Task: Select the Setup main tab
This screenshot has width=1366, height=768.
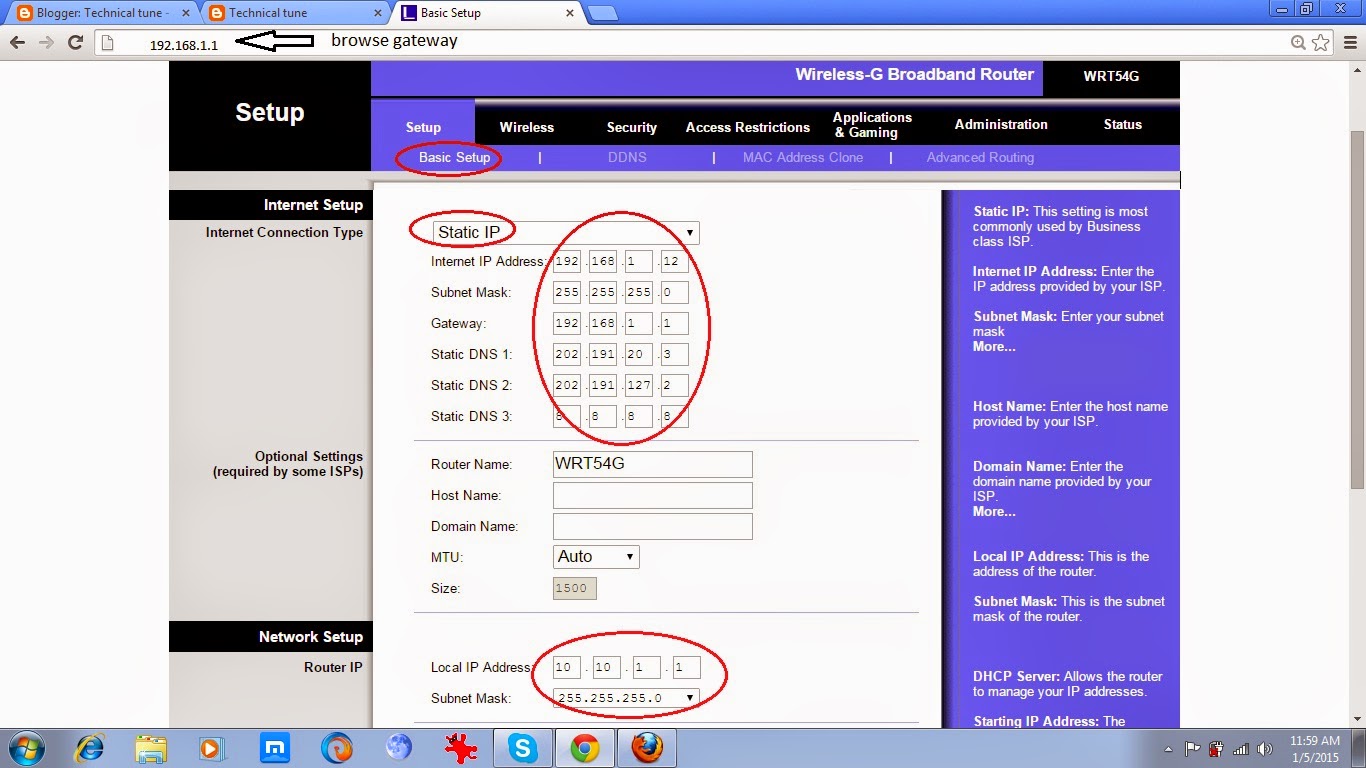Action: point(423,127)
